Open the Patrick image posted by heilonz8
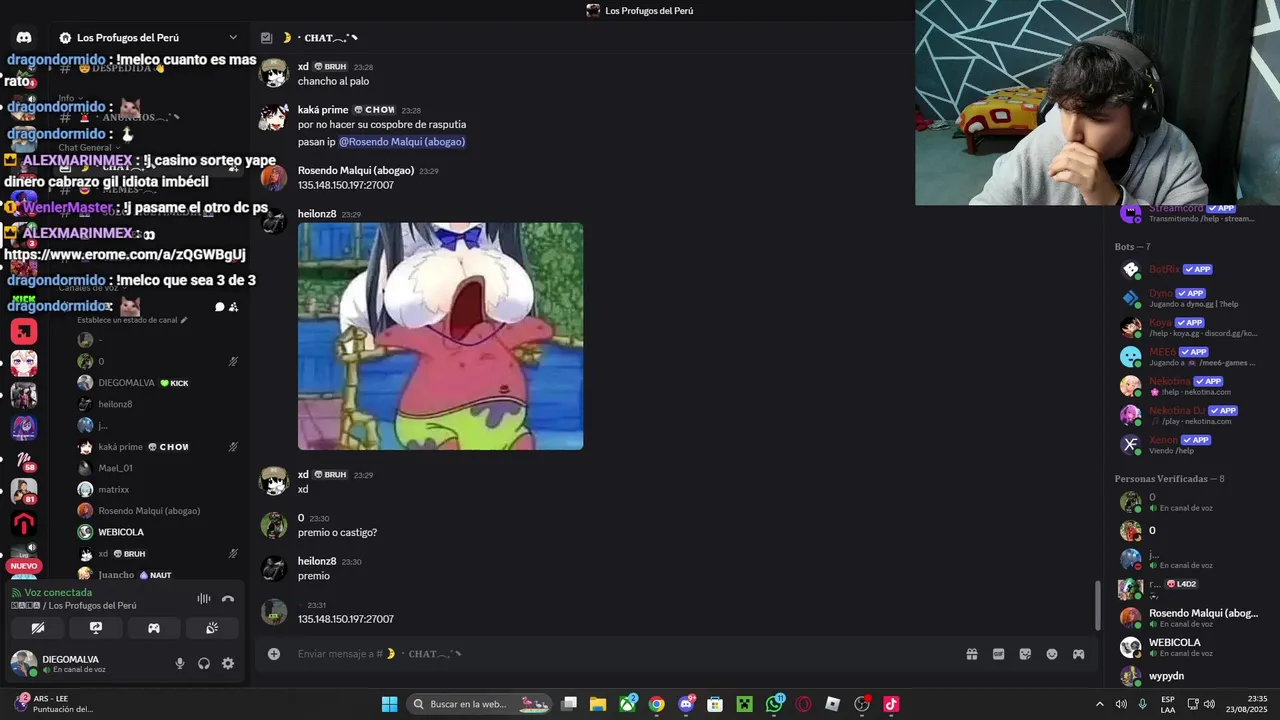The image size is (1280, 720). point(440,336)
